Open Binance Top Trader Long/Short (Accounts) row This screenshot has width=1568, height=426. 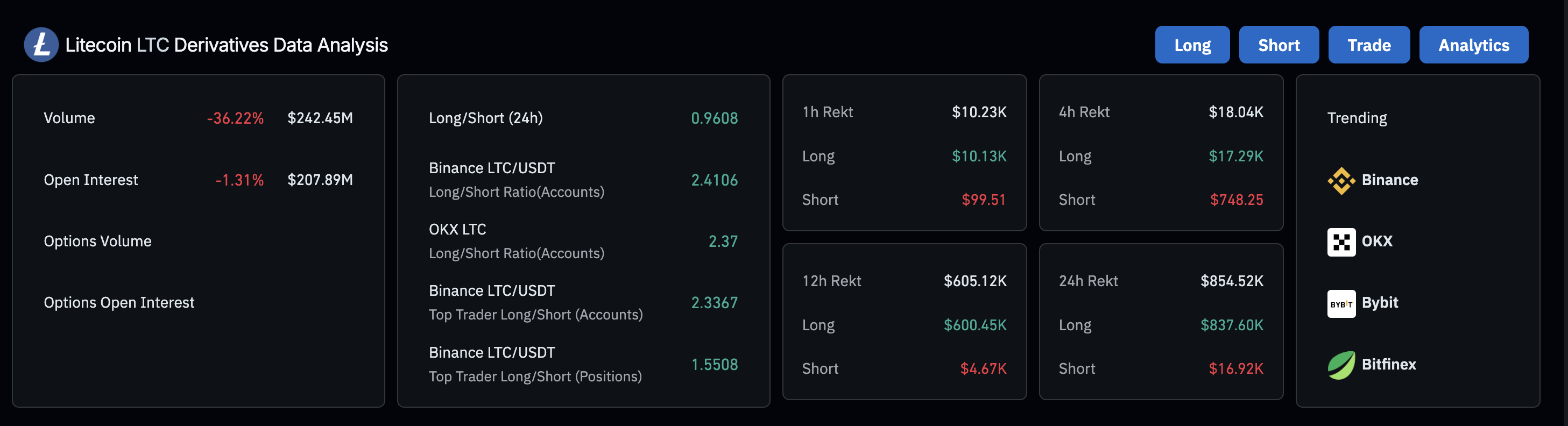click(x=583, y=302)
